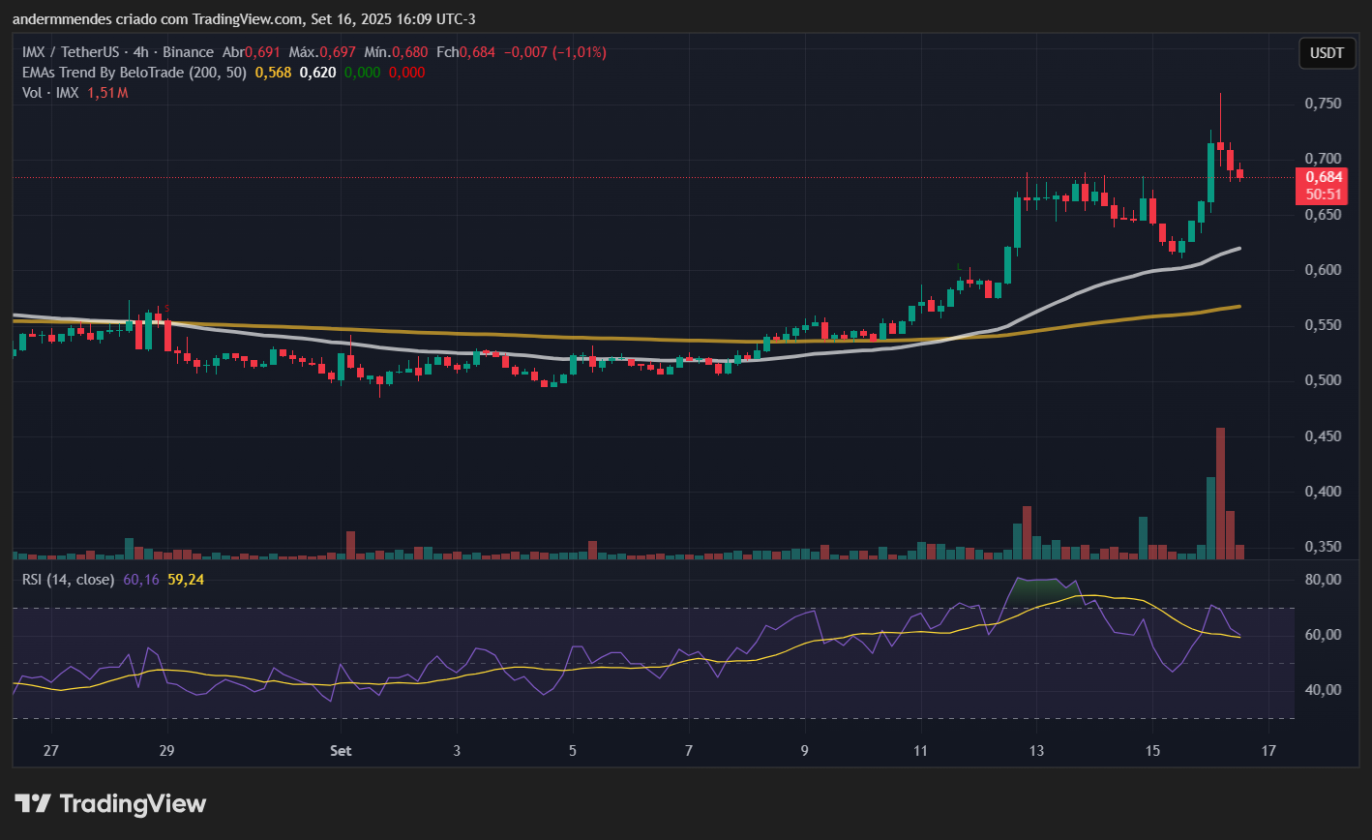The width and height of the screenshot is (1372, 840).
Task: Select the Binance exchange label
Action: click(189, 52)
